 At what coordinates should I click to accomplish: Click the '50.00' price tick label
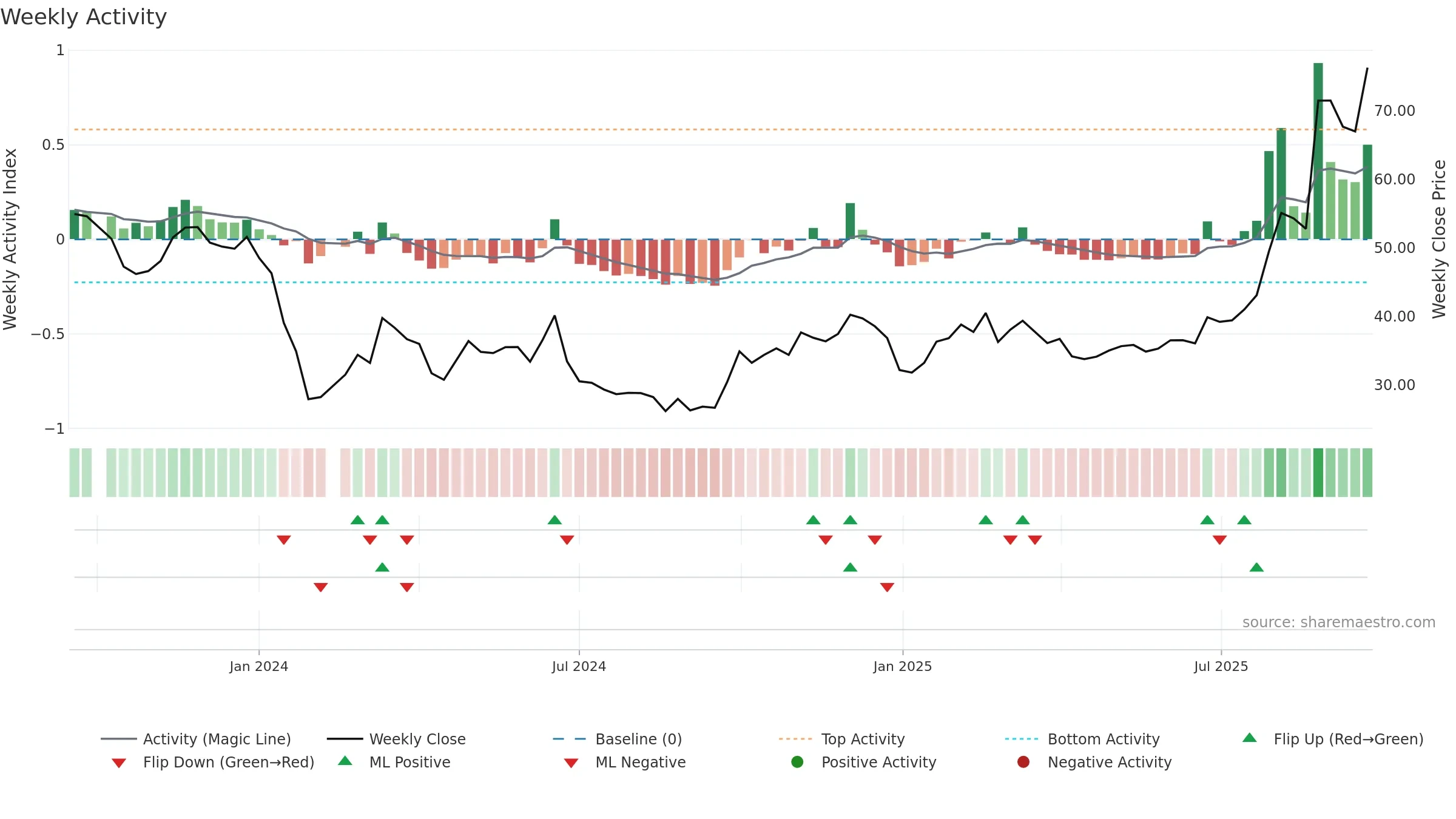pyautogui.click(x=1394, y=248)
